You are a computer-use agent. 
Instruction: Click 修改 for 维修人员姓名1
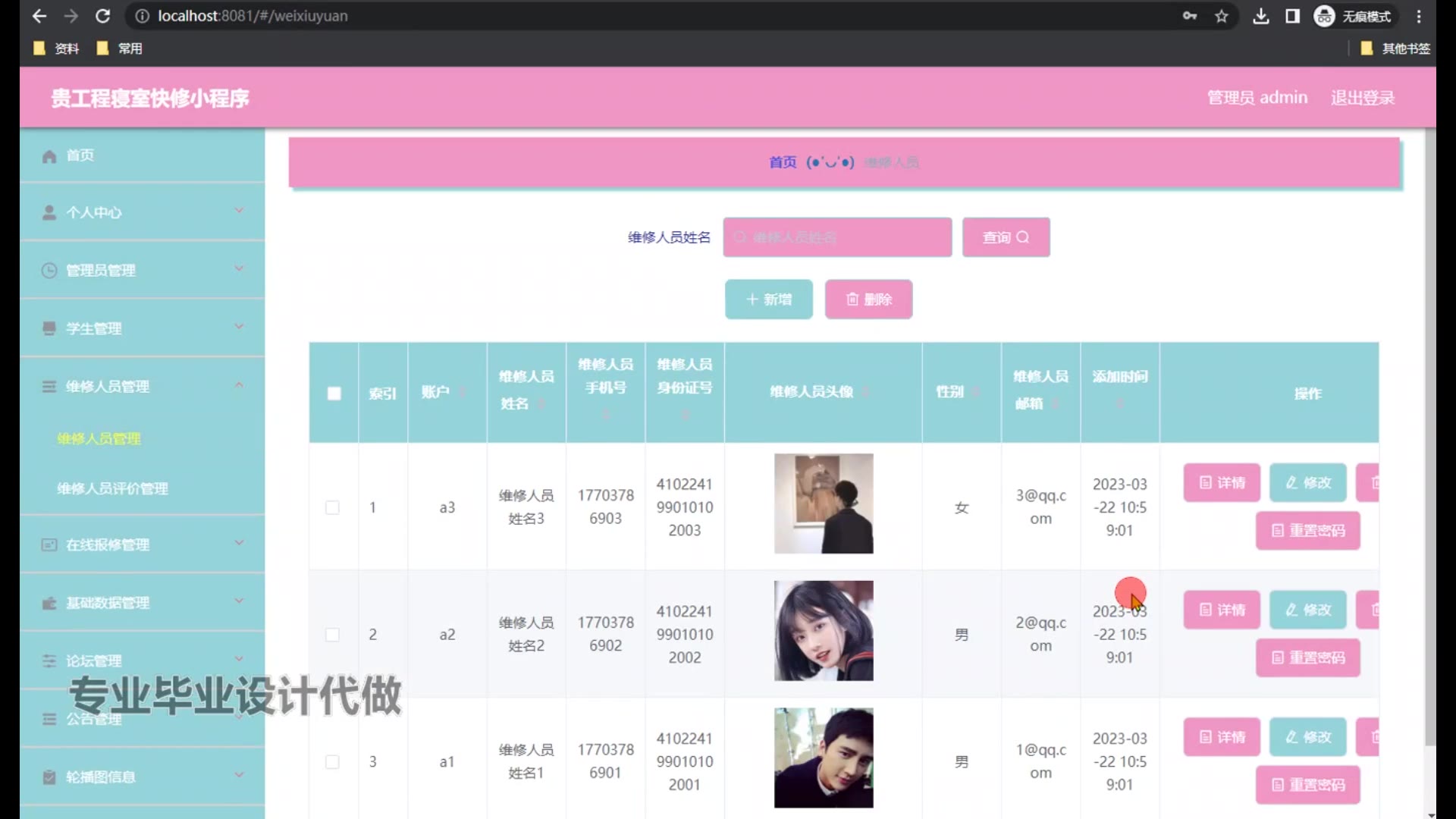click(x=1308, y=737)
